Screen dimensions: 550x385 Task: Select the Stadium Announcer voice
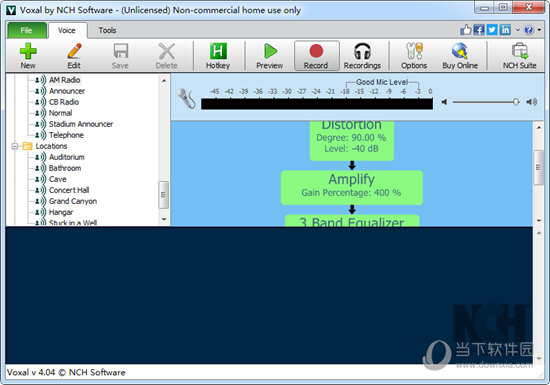click(x=81, y=124)
